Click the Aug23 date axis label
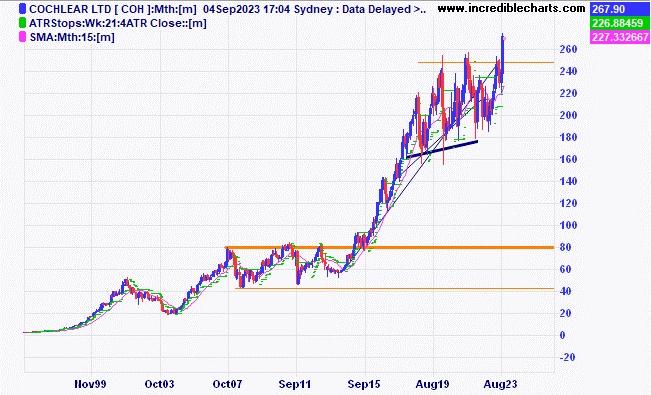 500,384
